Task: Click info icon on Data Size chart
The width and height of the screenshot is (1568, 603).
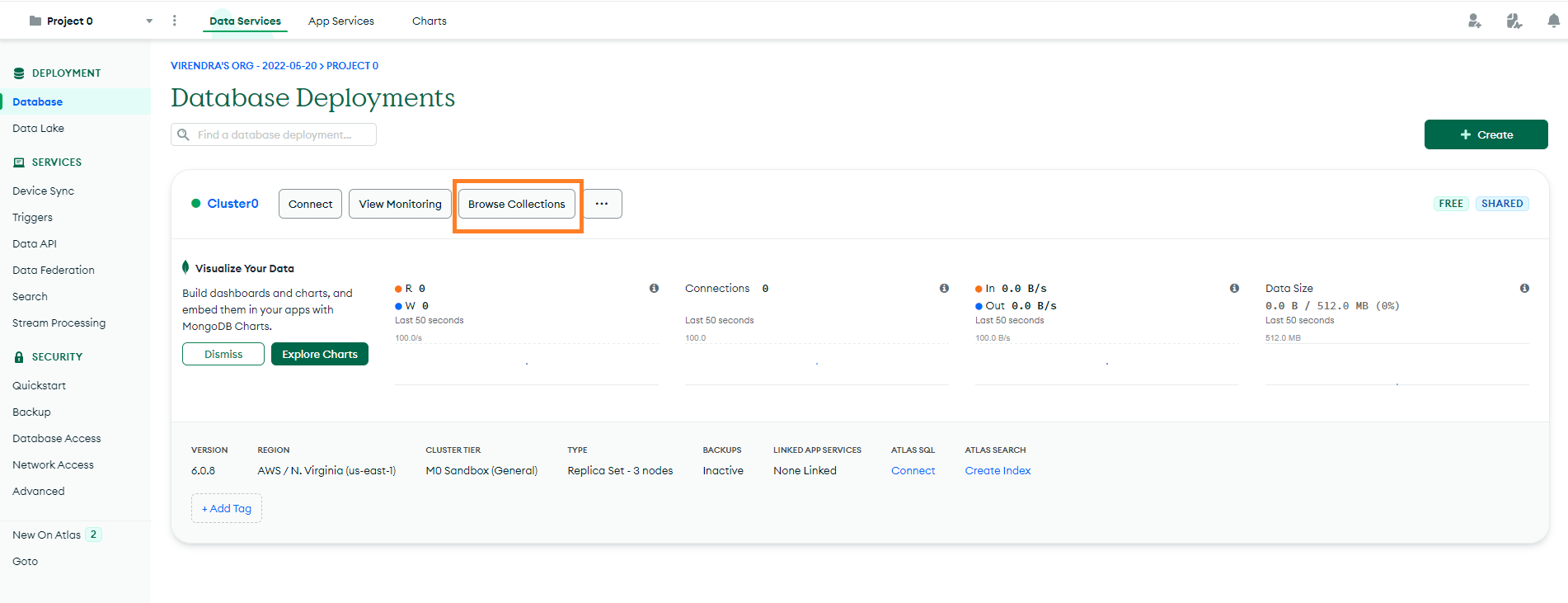Action: tap(1524, 288)
